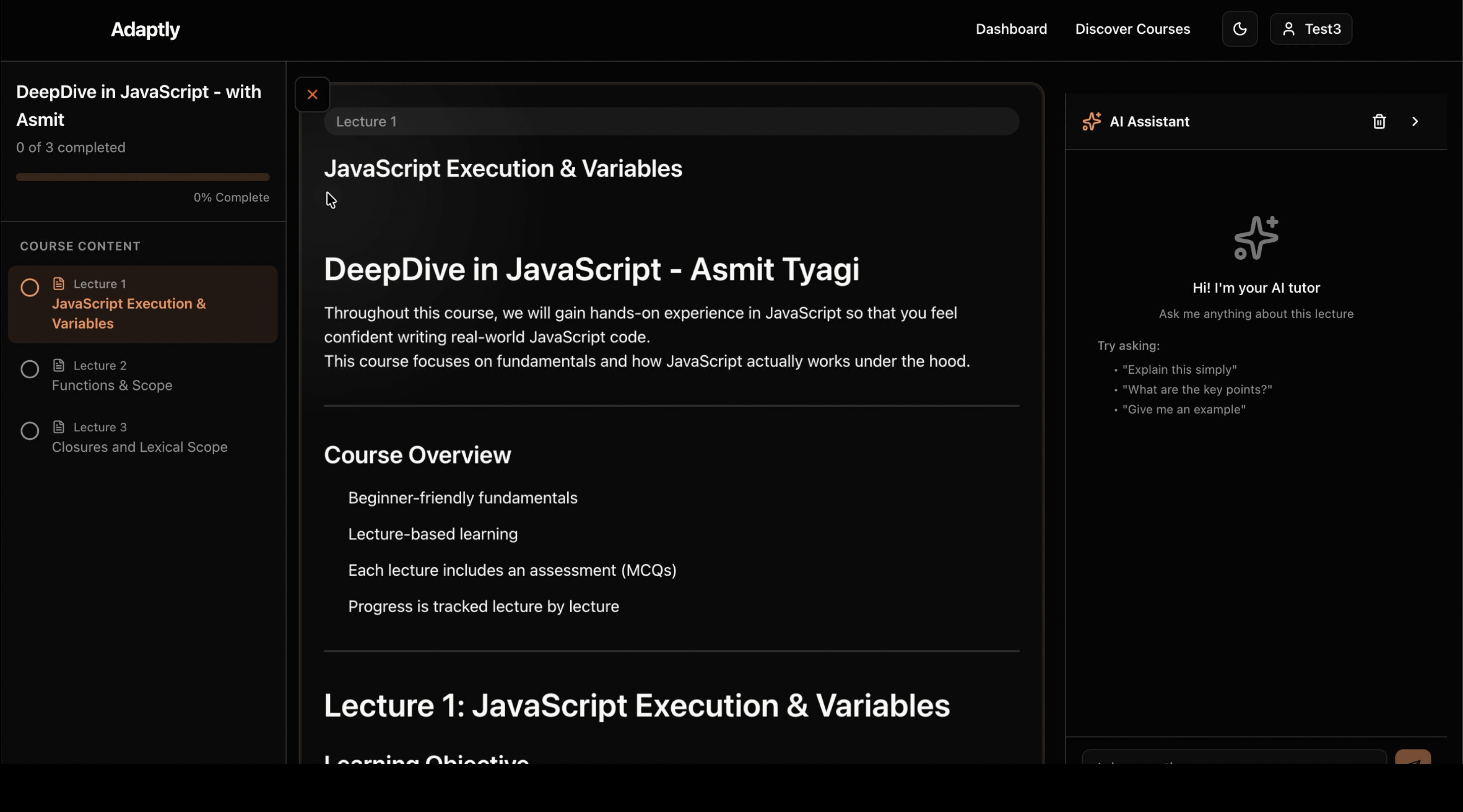Open Discover Courses page
Viewport: 1463px width, 812px height.
tap(1133, 29)
